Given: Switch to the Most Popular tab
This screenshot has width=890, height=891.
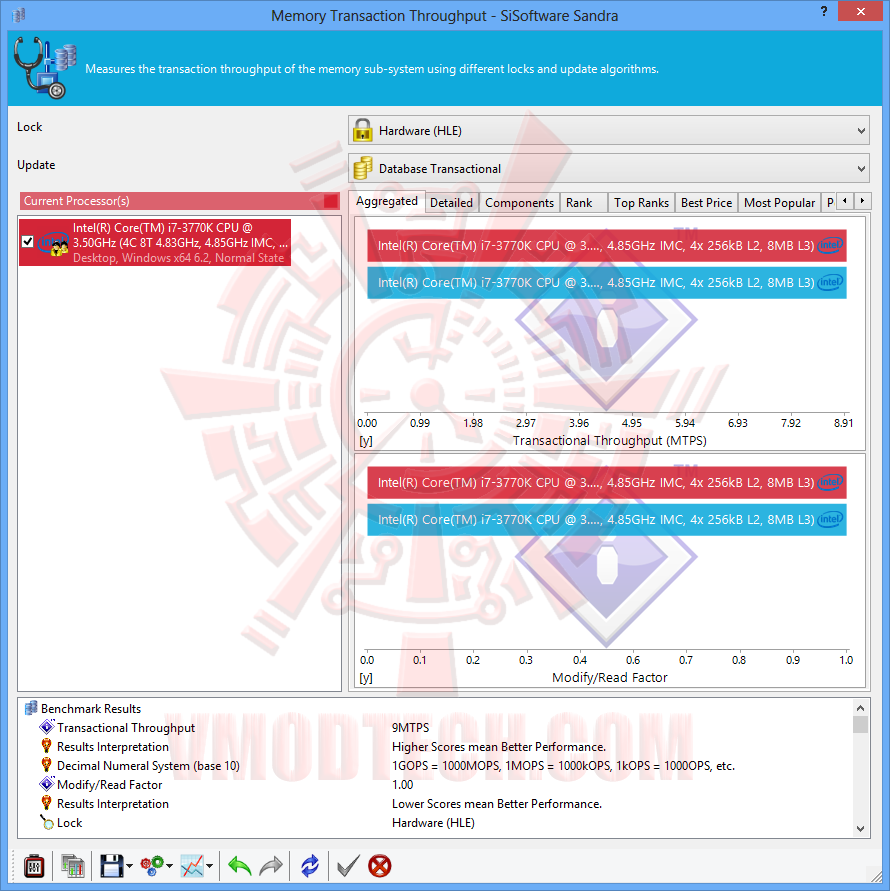Looking at the screenshot, I should tap(779, 203).
